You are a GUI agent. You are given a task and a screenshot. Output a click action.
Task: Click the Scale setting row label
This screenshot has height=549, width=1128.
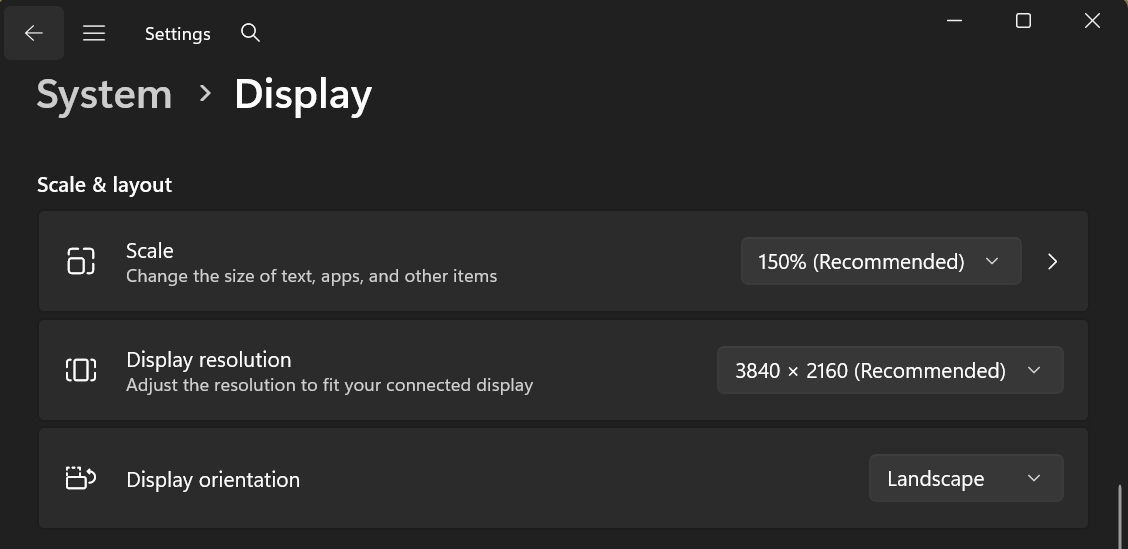point(150,250)
